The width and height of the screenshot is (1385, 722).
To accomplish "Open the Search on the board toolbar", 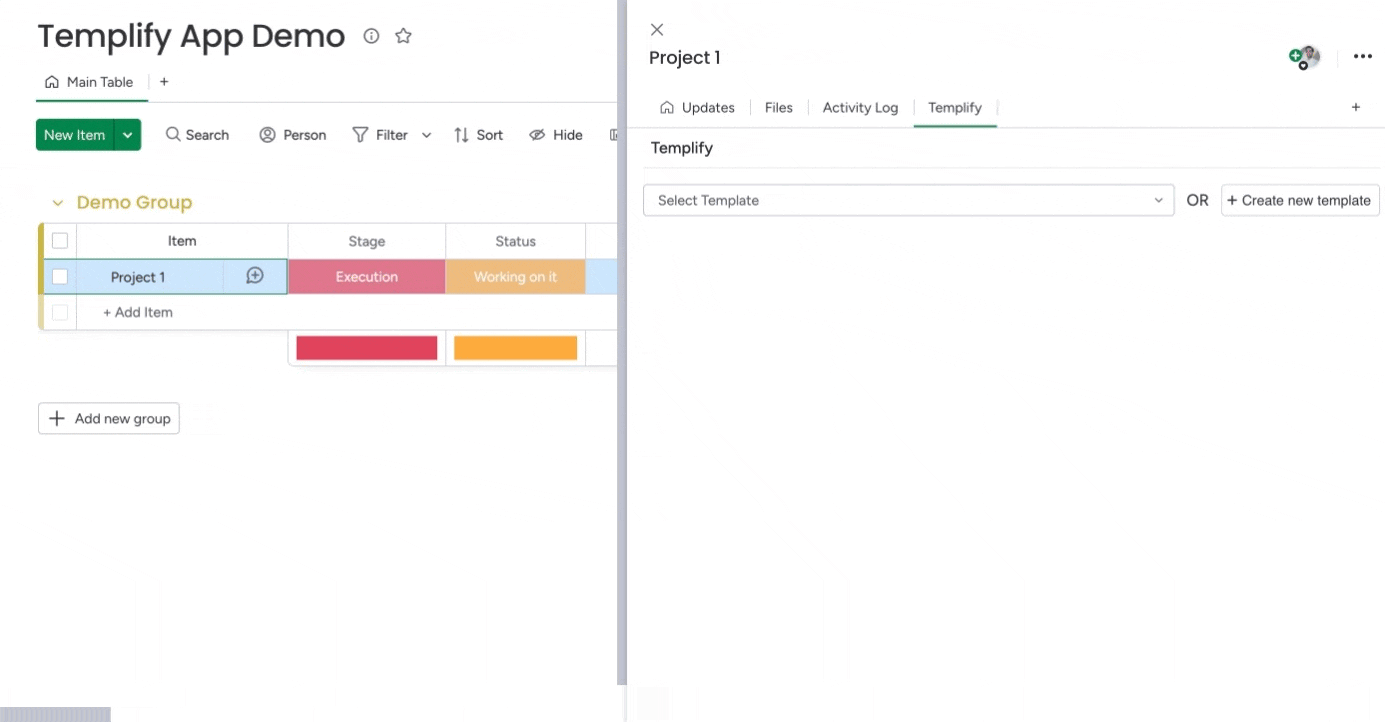I will coord(197,134).
